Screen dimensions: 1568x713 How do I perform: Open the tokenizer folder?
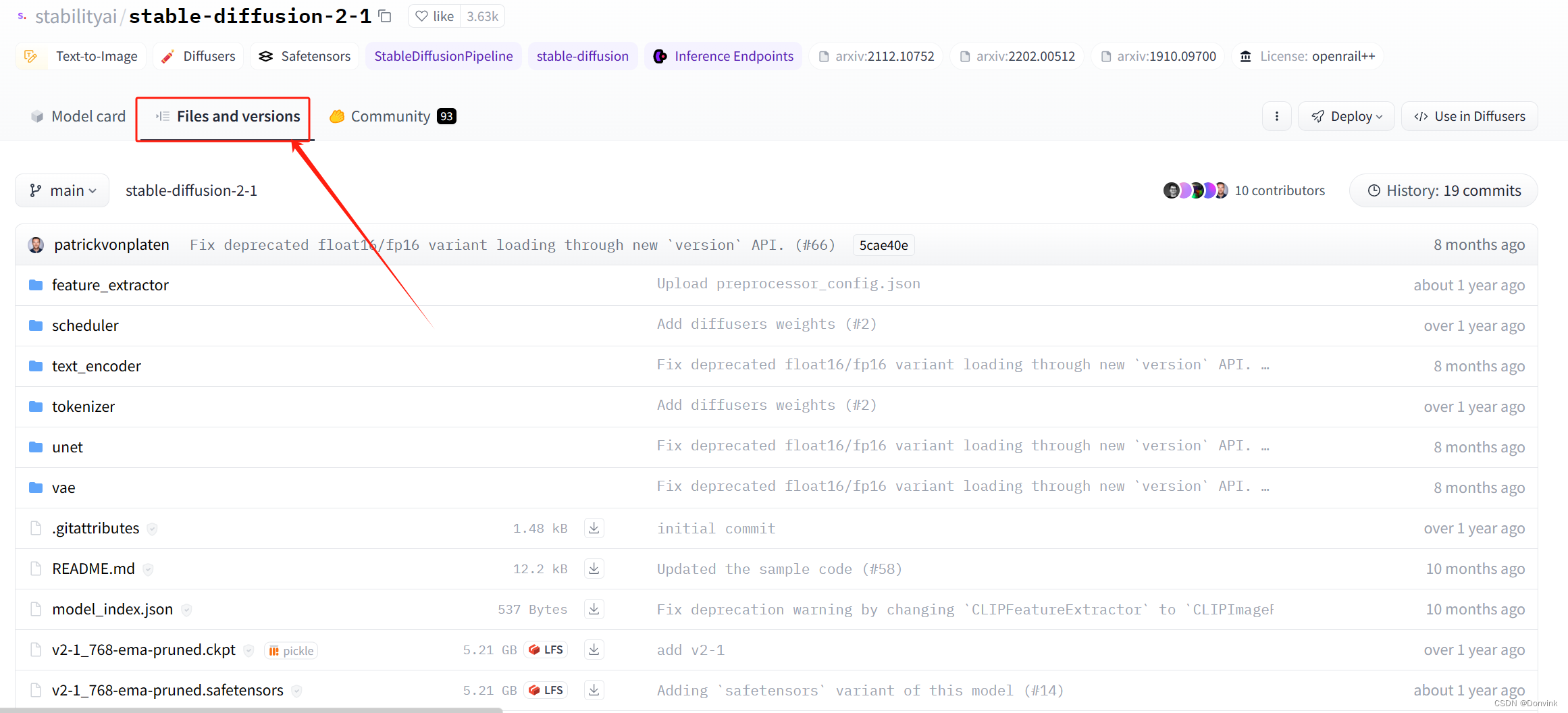point(83,406)
